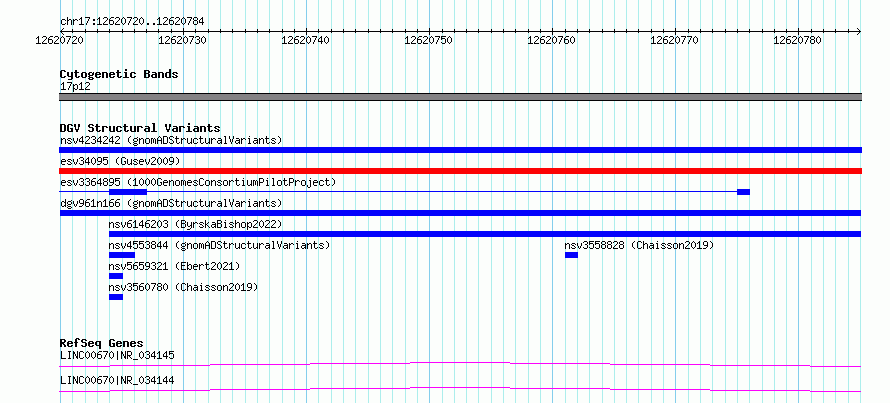Select the magenta NR_034145 gene line
This screenshot has height=403, width=890.
point(460,364)
